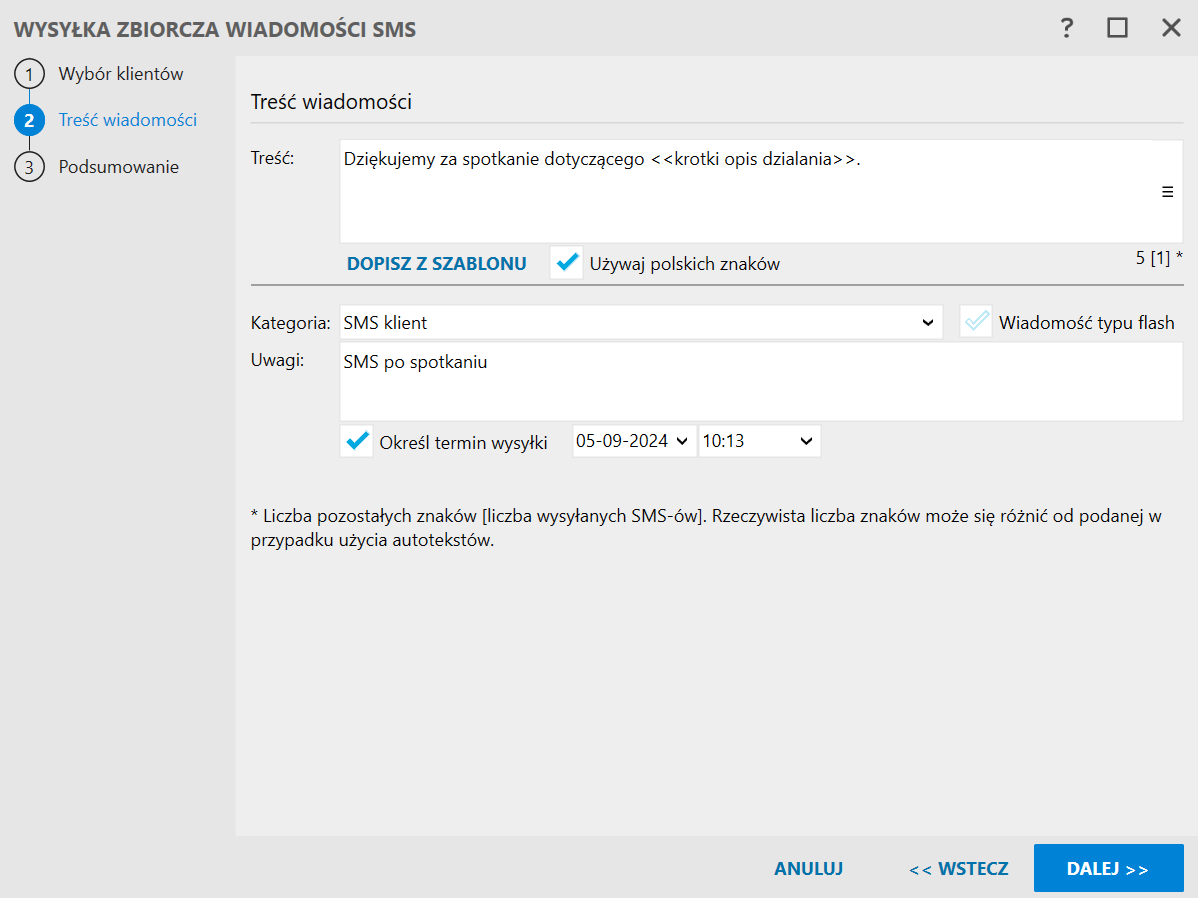Click step 2 circle icon
The height and width of the screenshot is (898, 1198).
tap(29, 121)
